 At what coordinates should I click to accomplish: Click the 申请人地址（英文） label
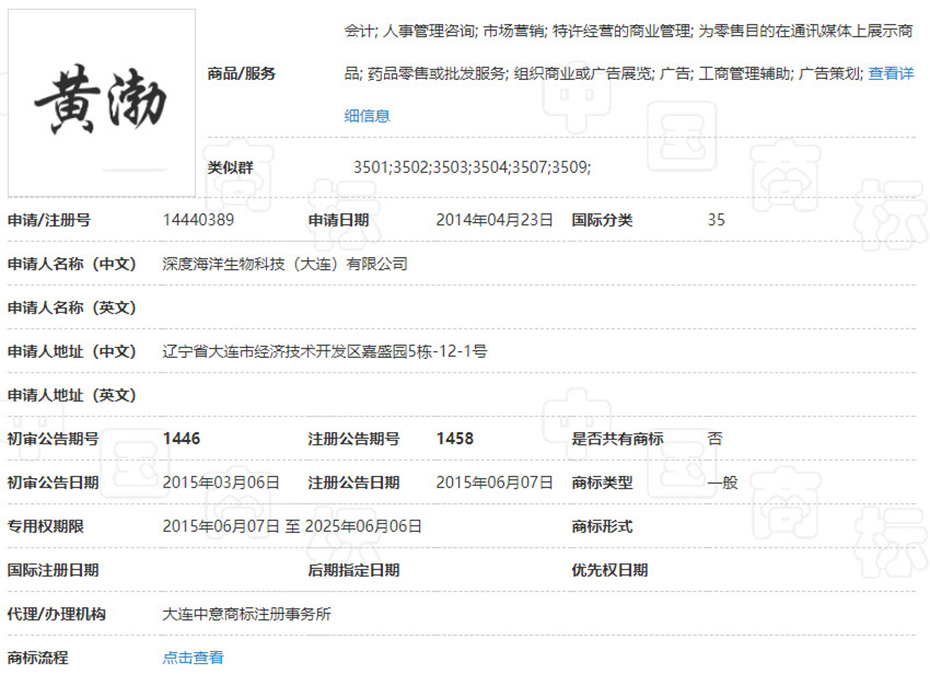pos(72,396)
